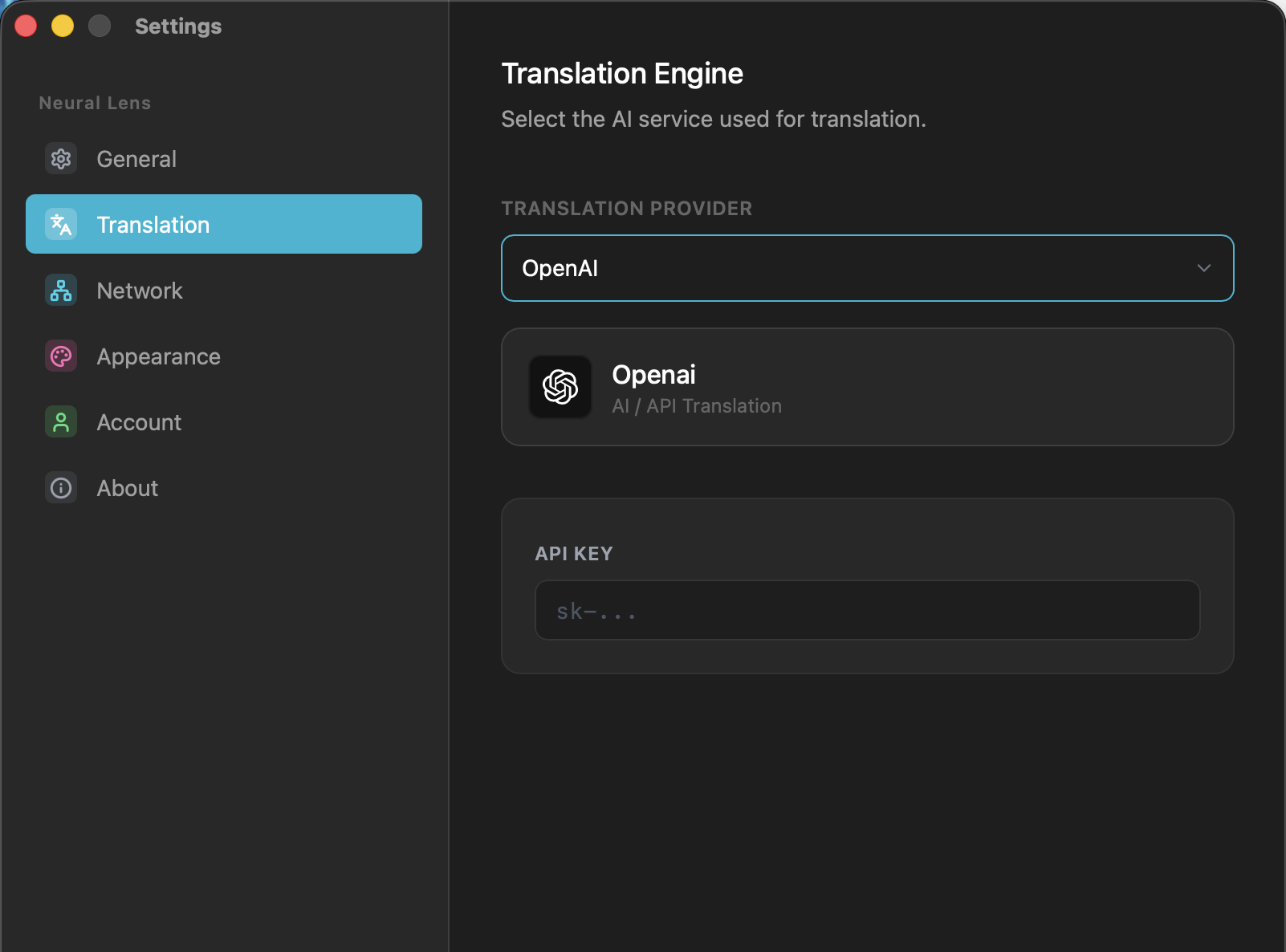The image size is (1286, 952).
Task: Click the OpenAI logo in provider card
Action: pos(560,387)
